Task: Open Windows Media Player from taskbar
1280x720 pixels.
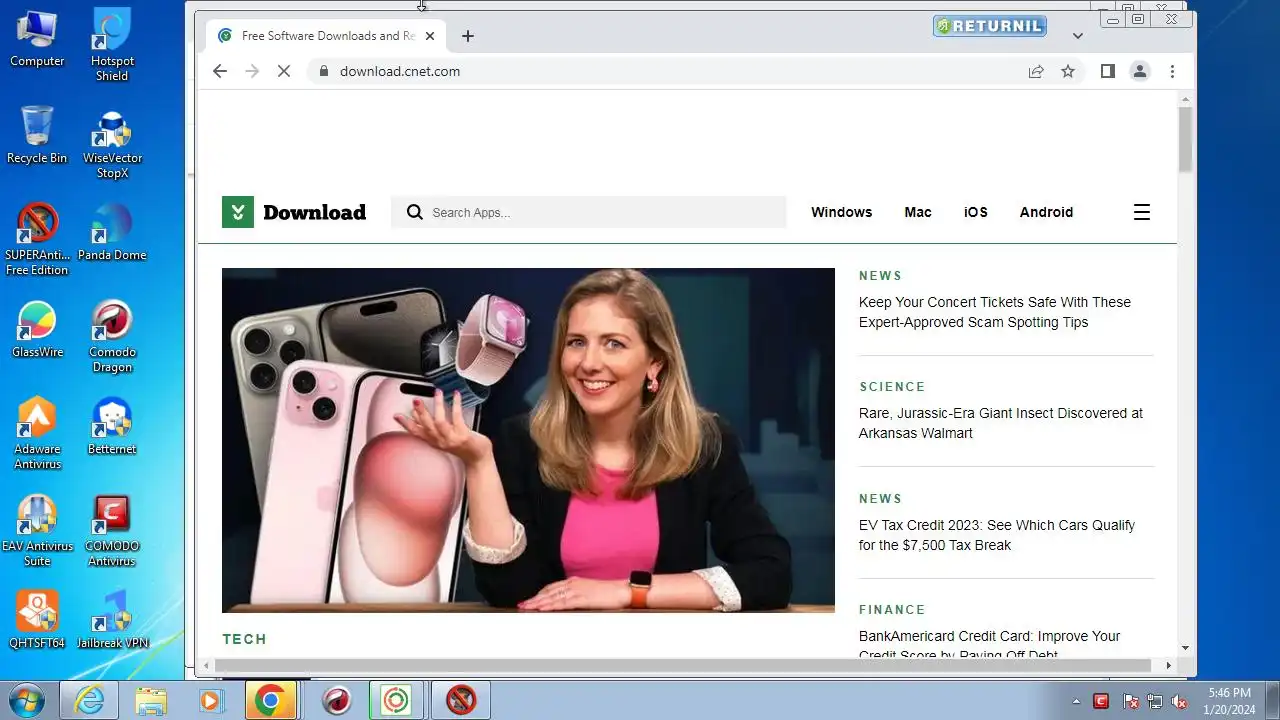Action: (x=210, y=700)
